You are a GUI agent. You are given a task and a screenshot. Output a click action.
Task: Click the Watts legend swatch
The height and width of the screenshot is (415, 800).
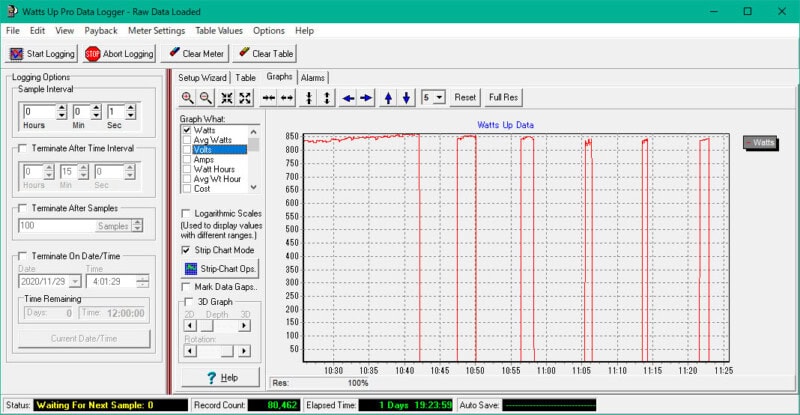coord(760,143)
